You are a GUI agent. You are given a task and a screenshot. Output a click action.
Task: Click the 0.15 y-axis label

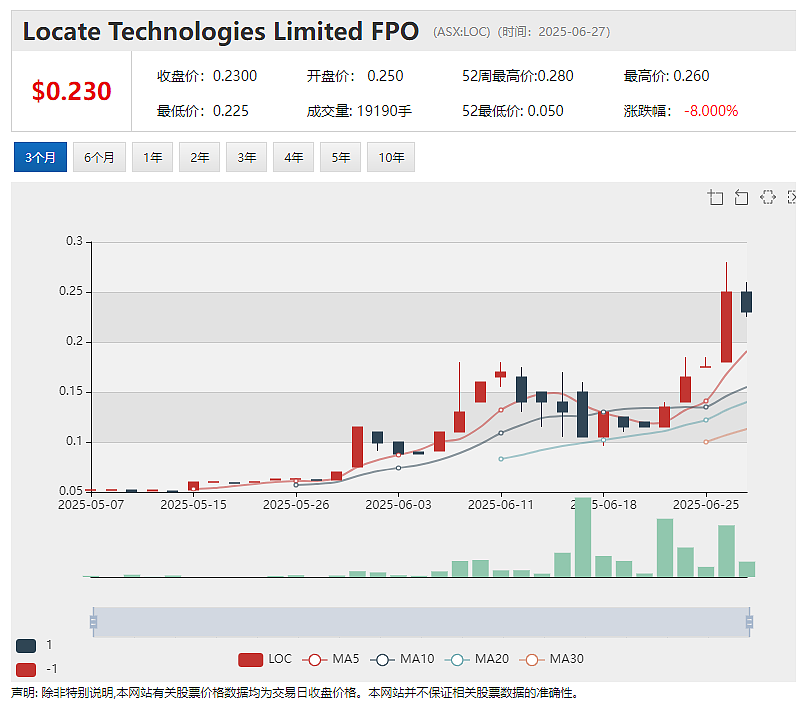pos(71,391)
